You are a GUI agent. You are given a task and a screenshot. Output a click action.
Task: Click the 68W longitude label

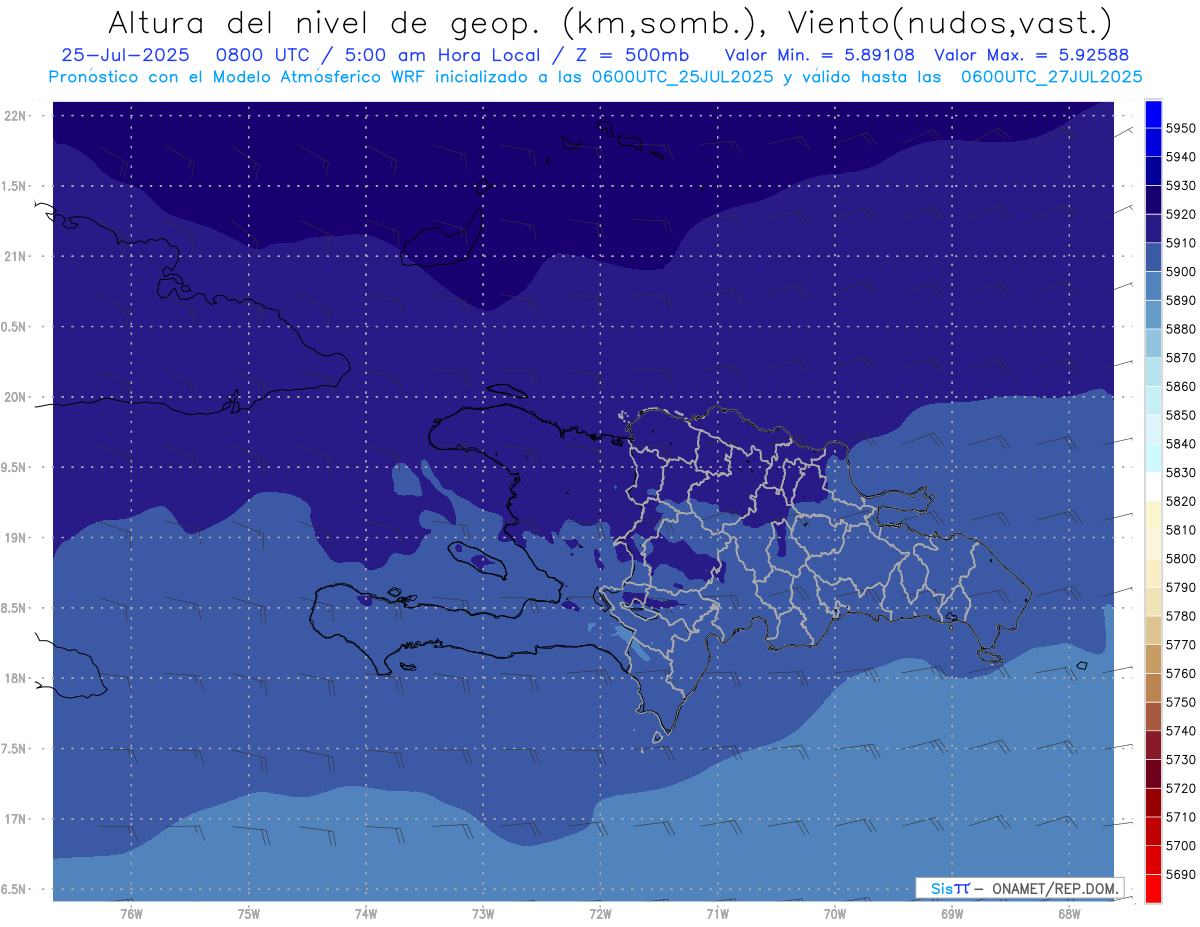[x=1069, y=914]
